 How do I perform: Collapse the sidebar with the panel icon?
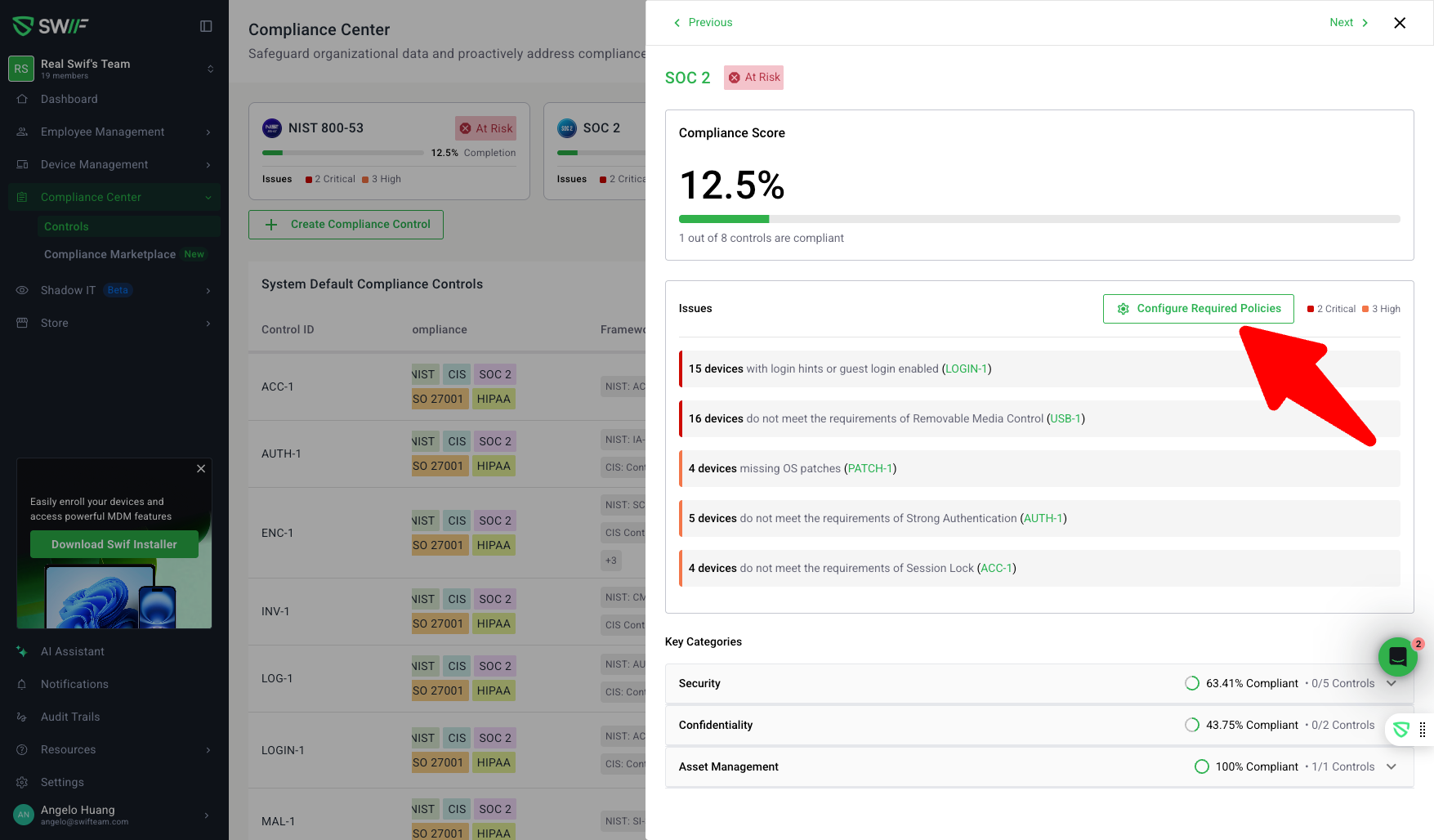pos(206,26)
